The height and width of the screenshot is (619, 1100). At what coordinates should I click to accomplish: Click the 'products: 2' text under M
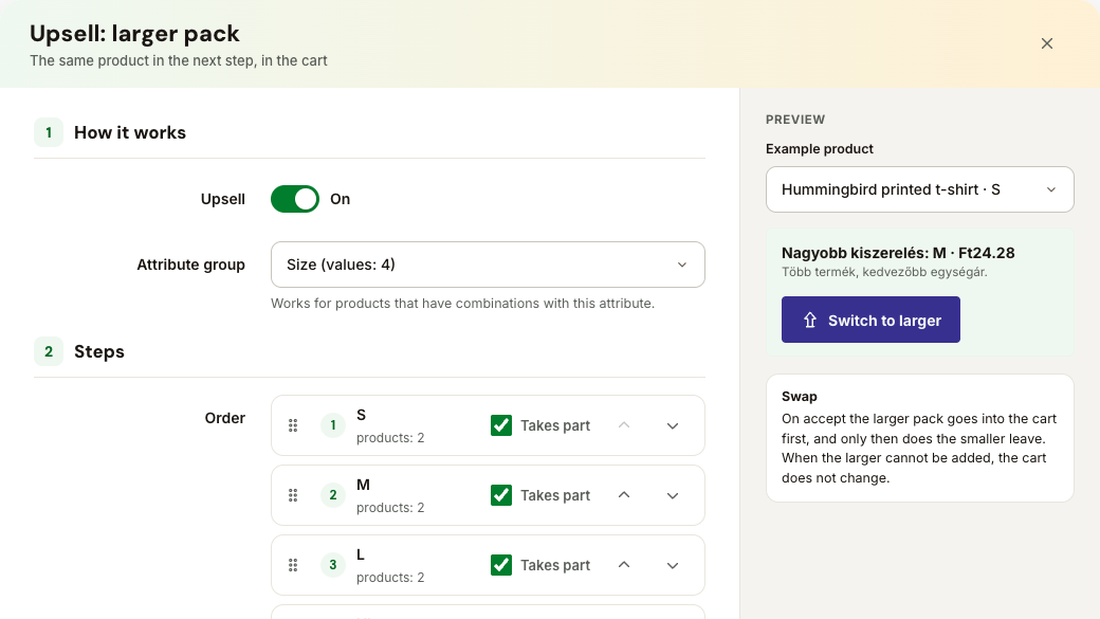390,507
